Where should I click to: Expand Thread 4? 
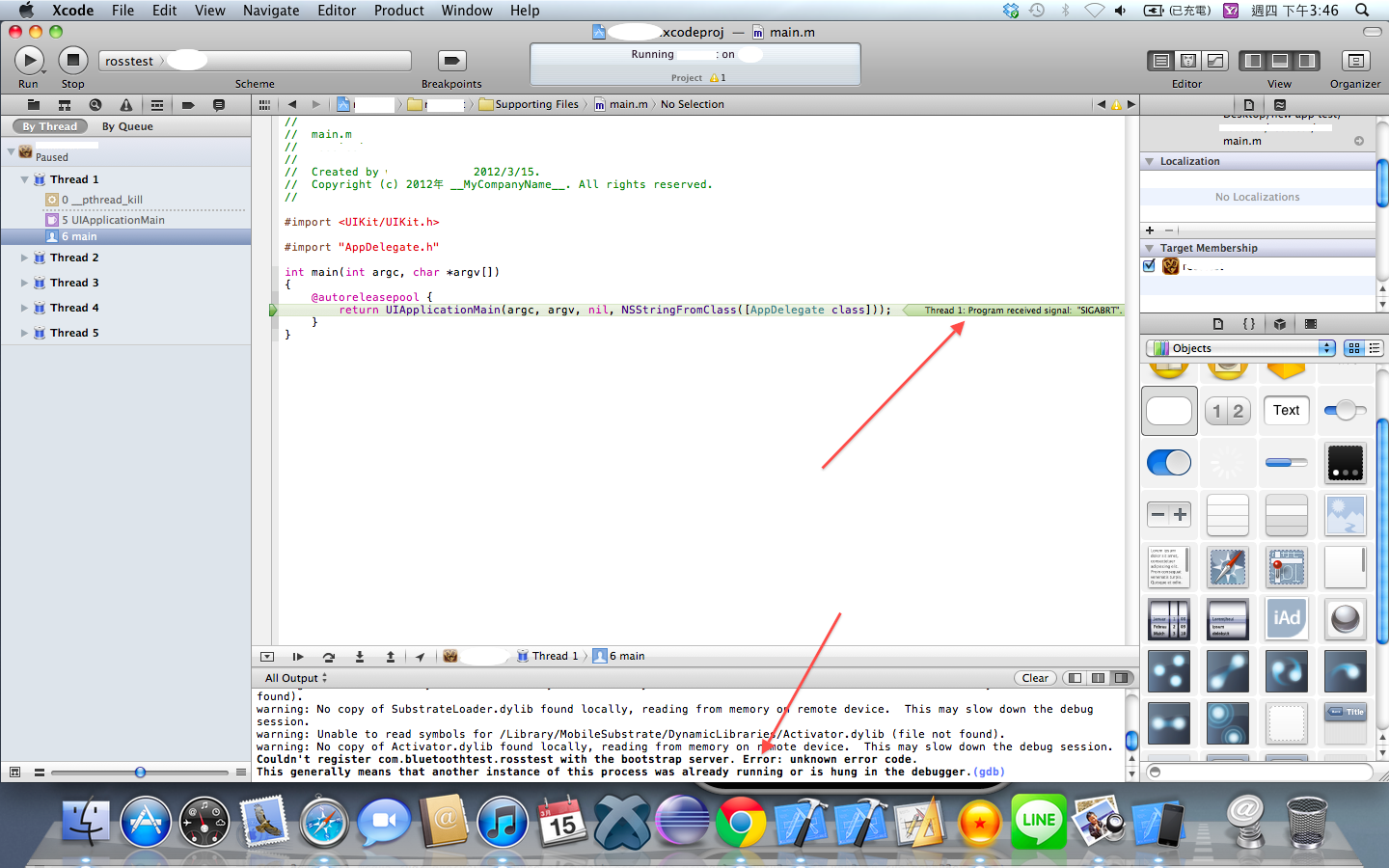[x=24, y=308]
